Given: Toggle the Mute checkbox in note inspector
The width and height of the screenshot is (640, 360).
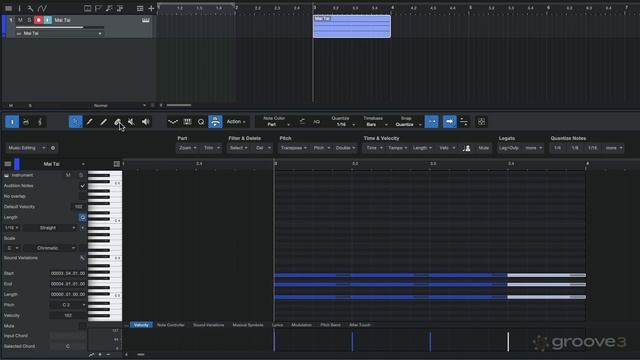Looking at the screenshot, I should tap(82, 326).
